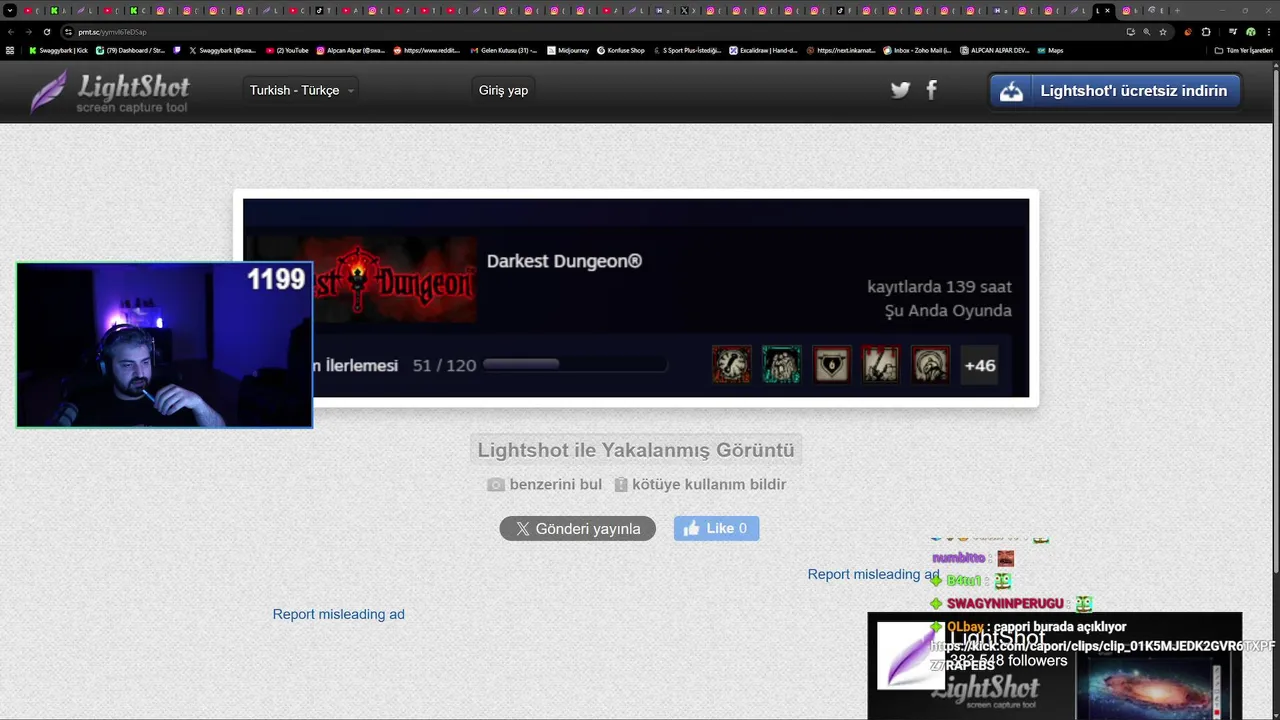Open the Darkest Dungeon screenshot image

click(x=636, y=298)
